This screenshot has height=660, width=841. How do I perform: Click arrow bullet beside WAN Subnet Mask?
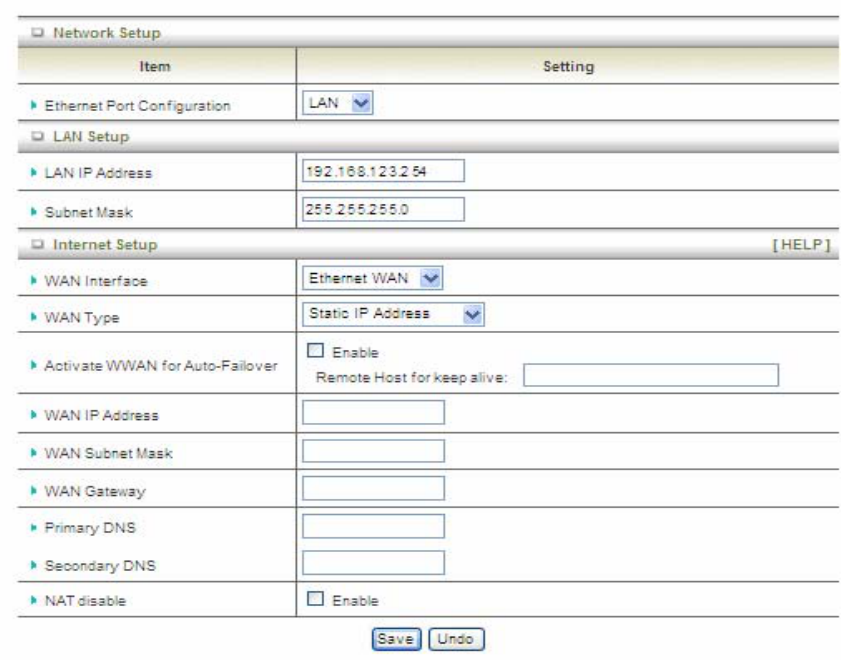pos(34,453)
